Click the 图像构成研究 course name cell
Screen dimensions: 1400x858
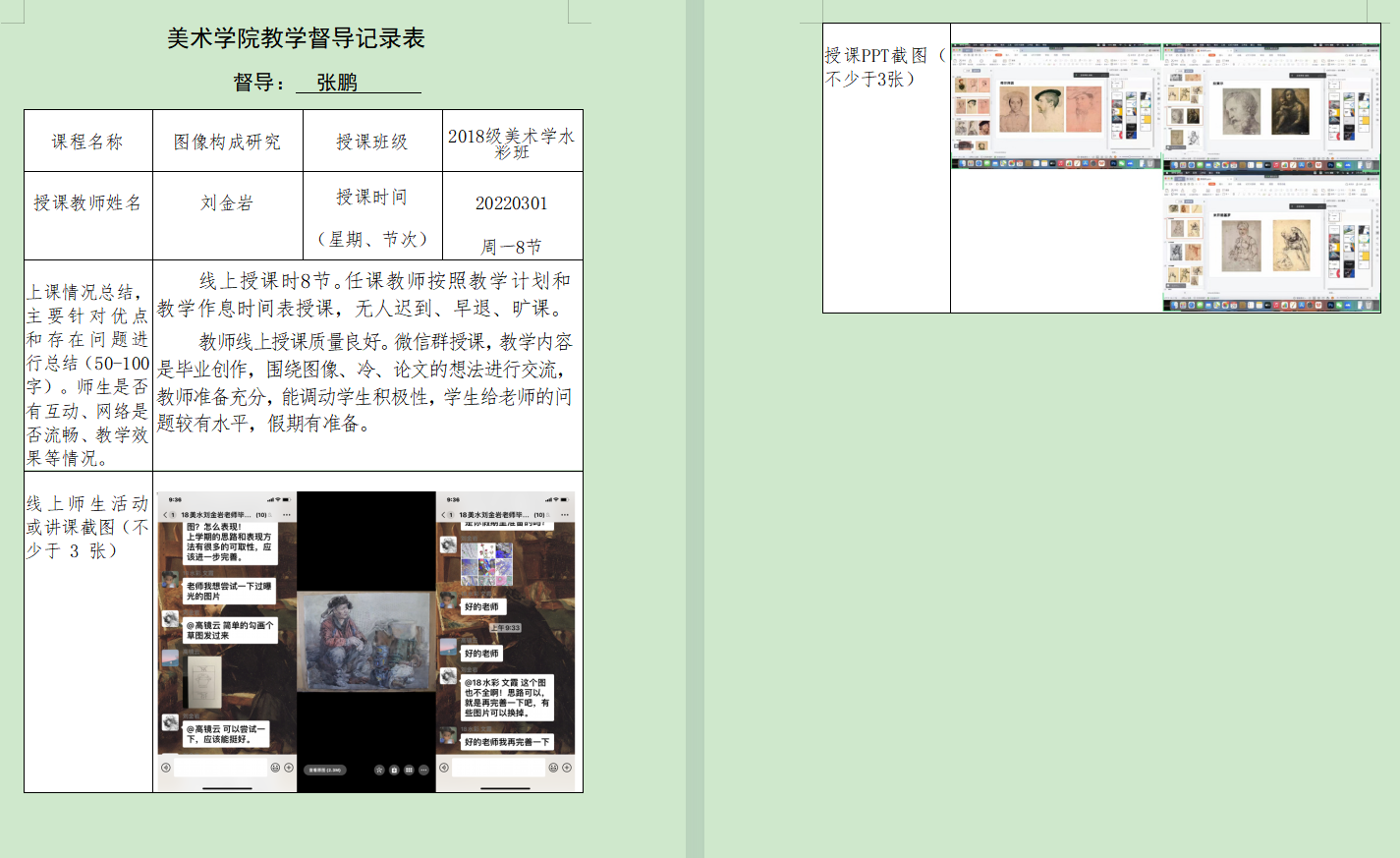coord(227,142)
